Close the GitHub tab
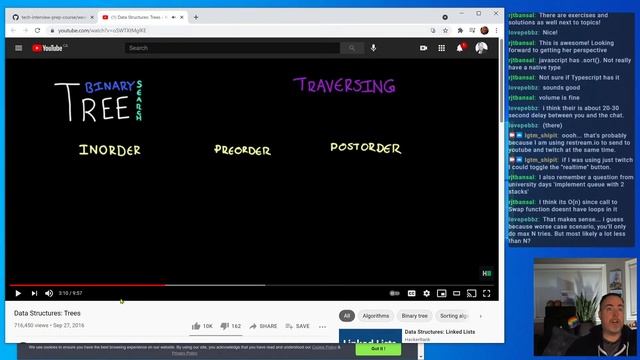 (92, 18)
